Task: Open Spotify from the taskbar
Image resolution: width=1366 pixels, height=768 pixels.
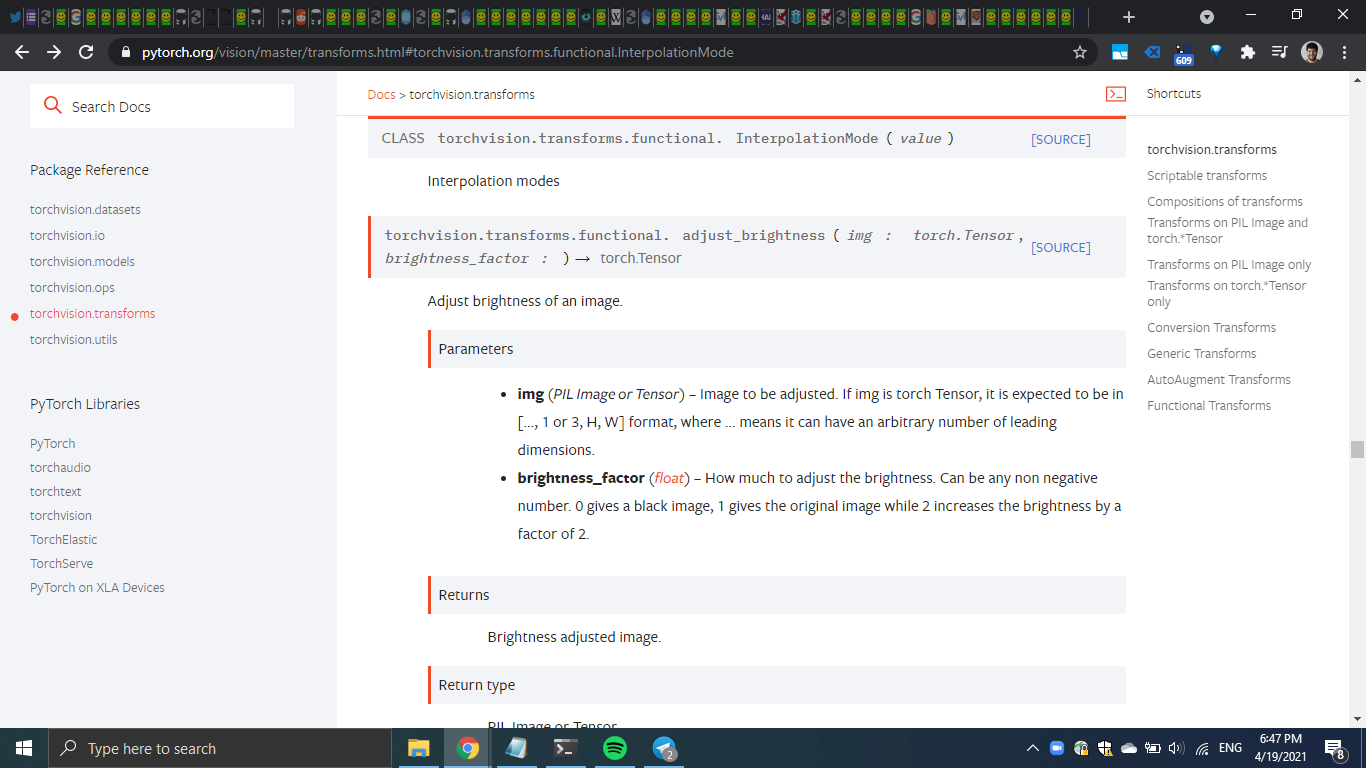Action: pyautogui.click(x=614, y=747)
